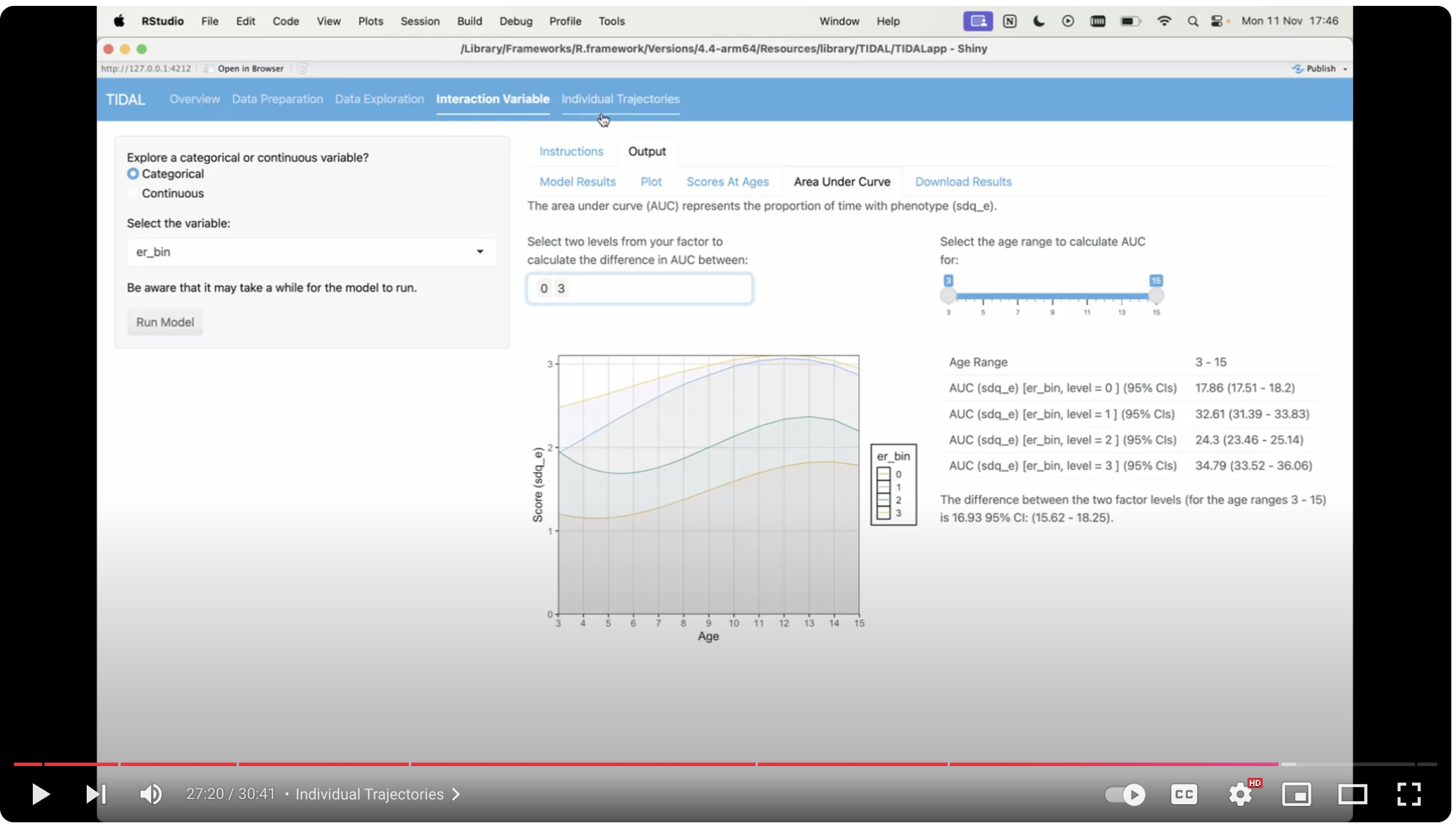Open the Build menu
This screenshot has height=827, width=1456.
tap(469, 21)
